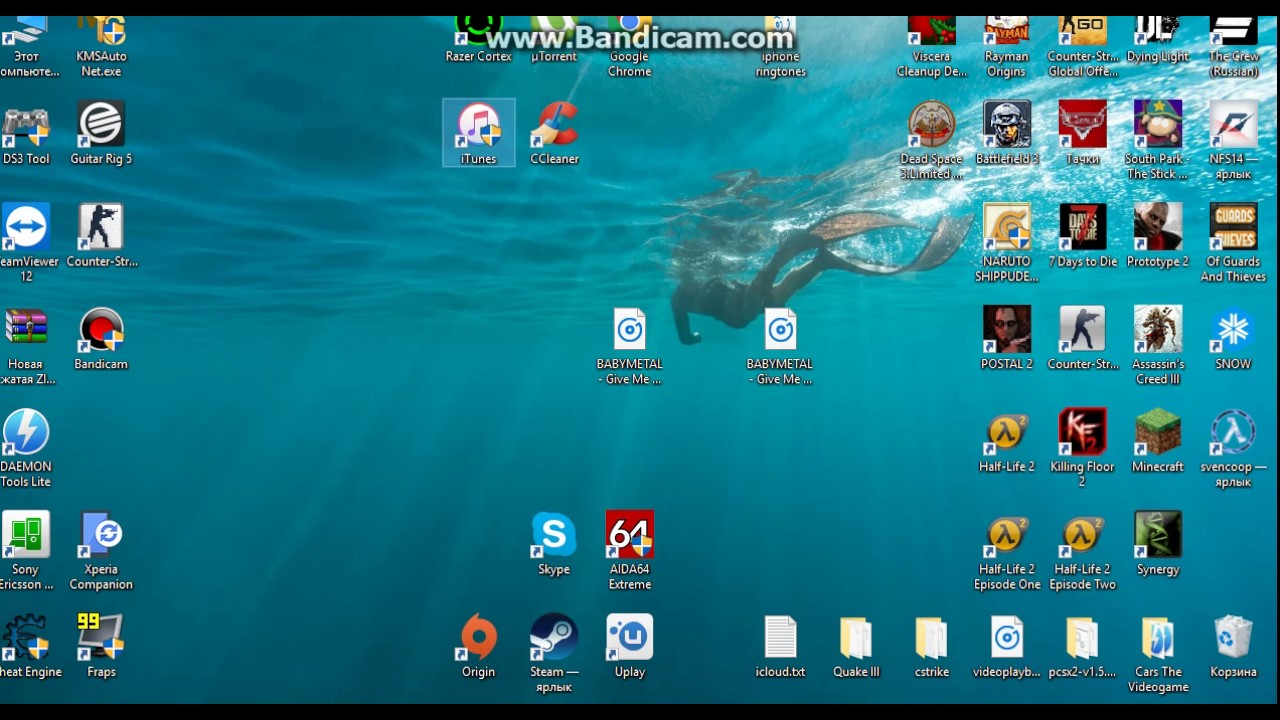Open the pcsx2-v1.5 folder

(1082, 637)
